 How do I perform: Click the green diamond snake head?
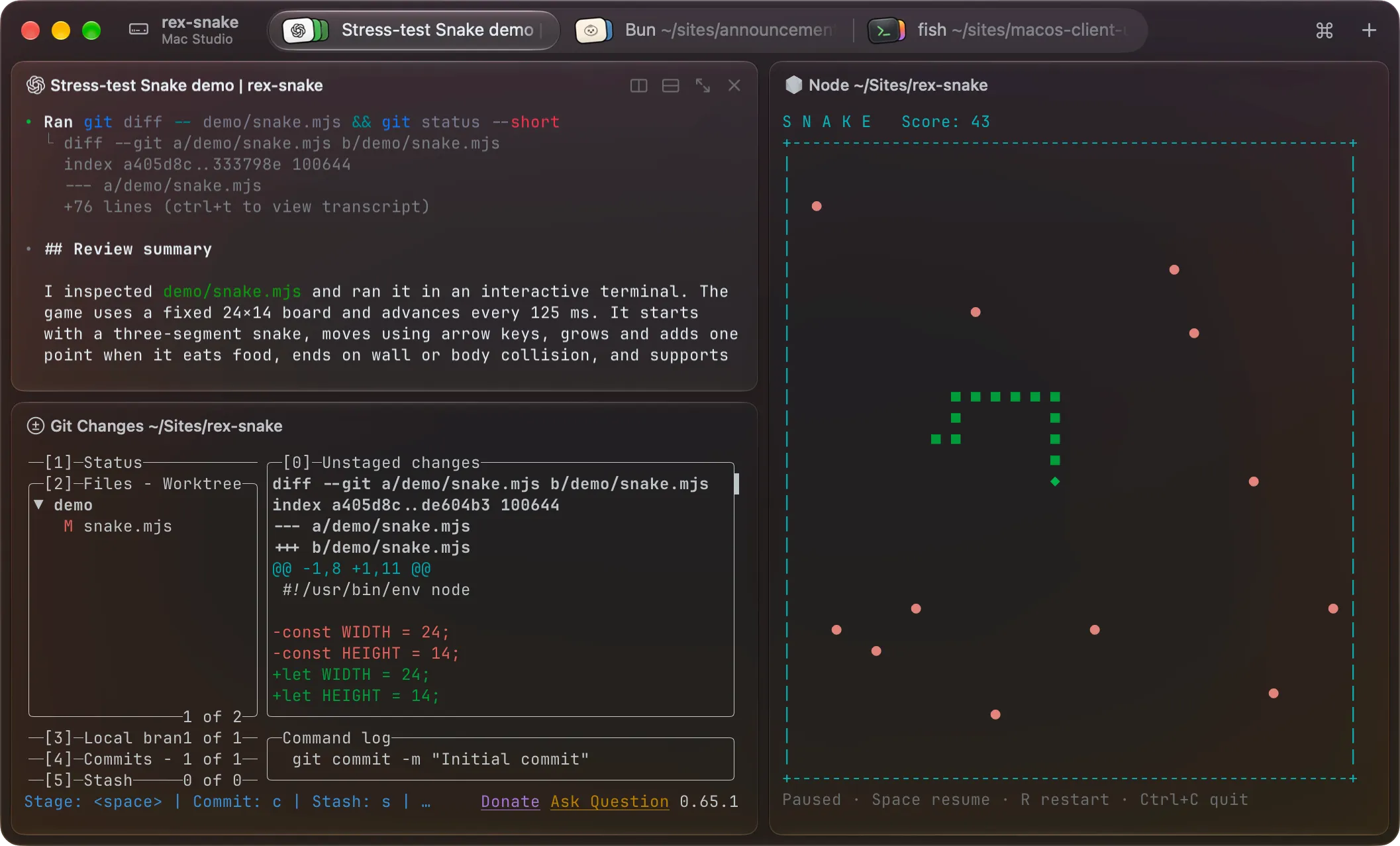[1055, 481]
